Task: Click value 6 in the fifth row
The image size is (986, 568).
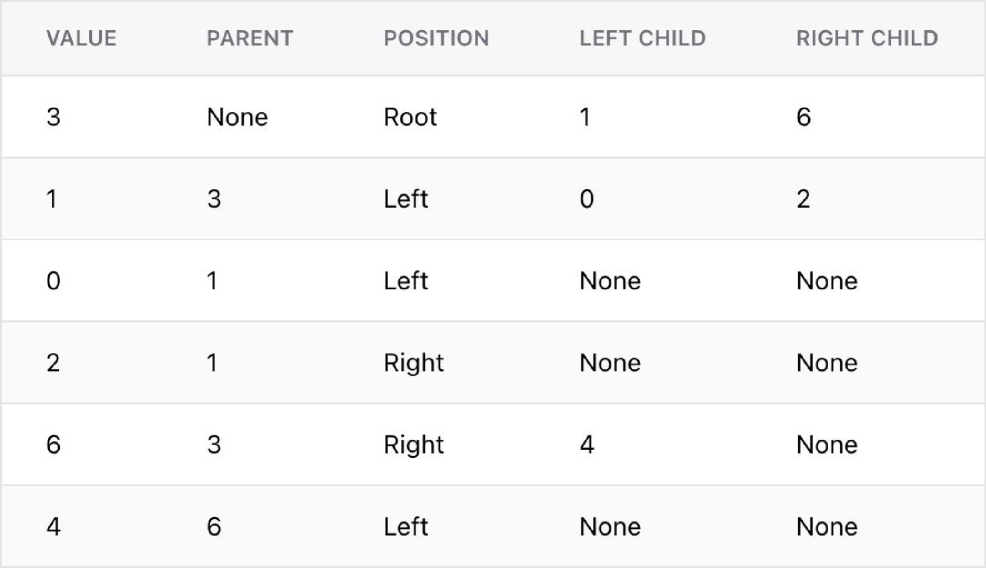Action: (53, 445)
